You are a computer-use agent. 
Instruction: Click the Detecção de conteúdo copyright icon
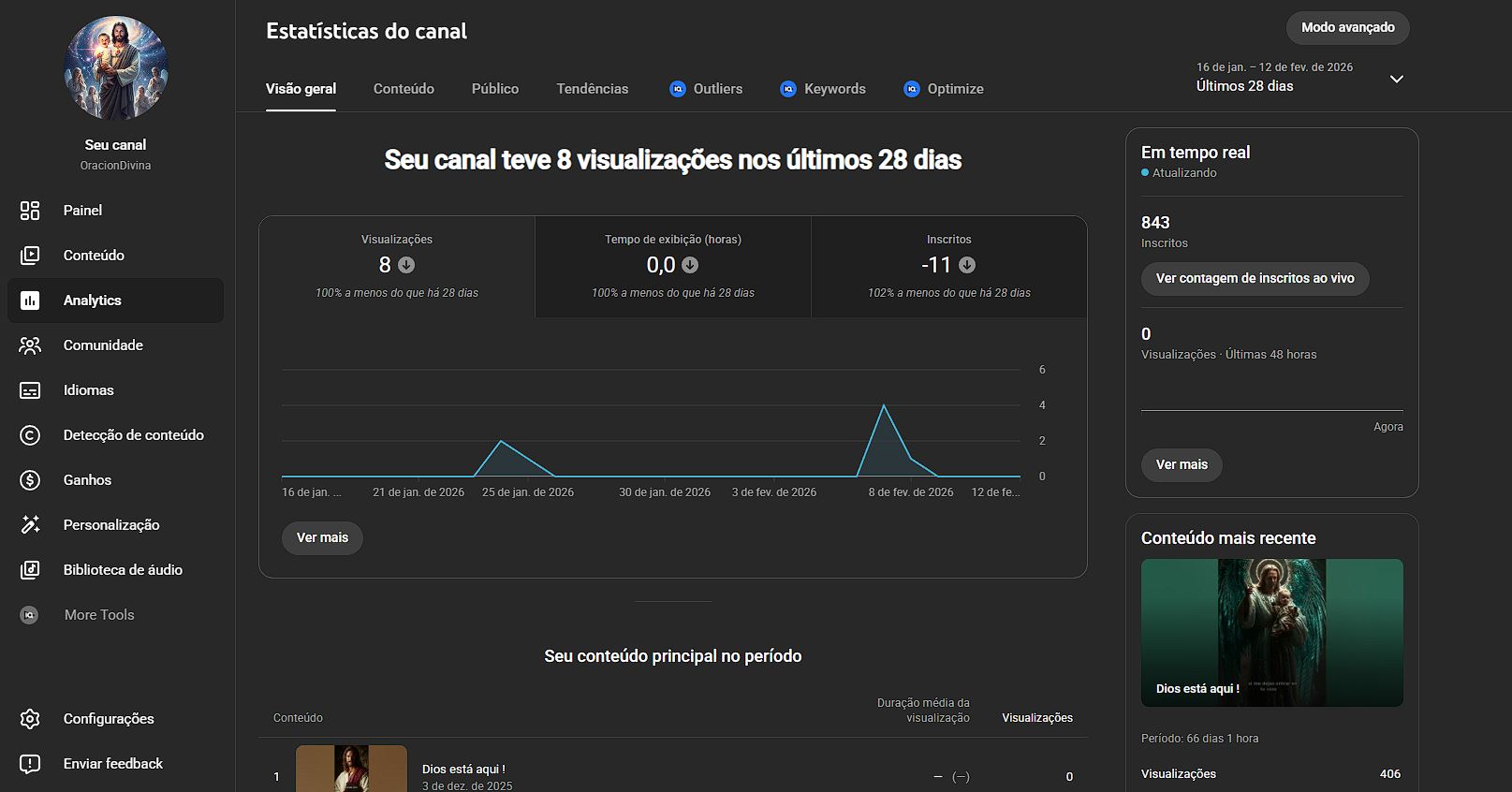[x=30, y=435]
